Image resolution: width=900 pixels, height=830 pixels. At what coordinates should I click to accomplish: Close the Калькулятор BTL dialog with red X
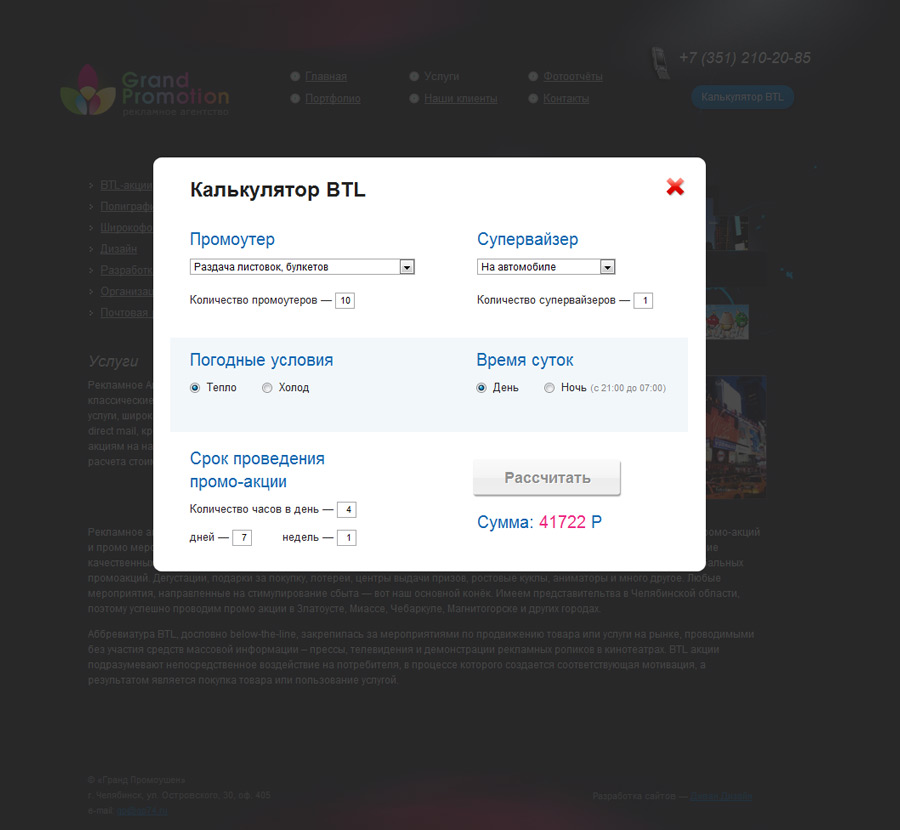(x=675, y=187)
